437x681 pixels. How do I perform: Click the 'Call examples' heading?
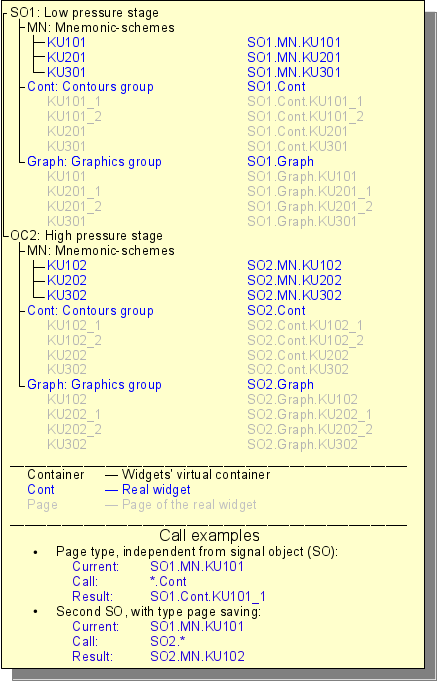point(209,535)
